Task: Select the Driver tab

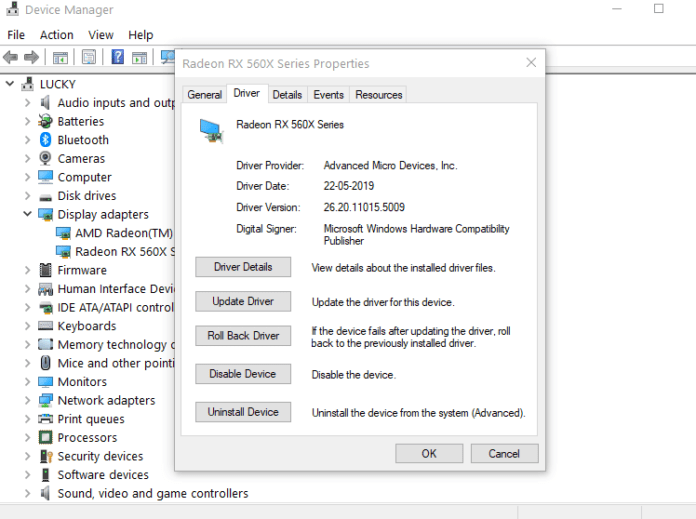Action: (x=247, y=93)
